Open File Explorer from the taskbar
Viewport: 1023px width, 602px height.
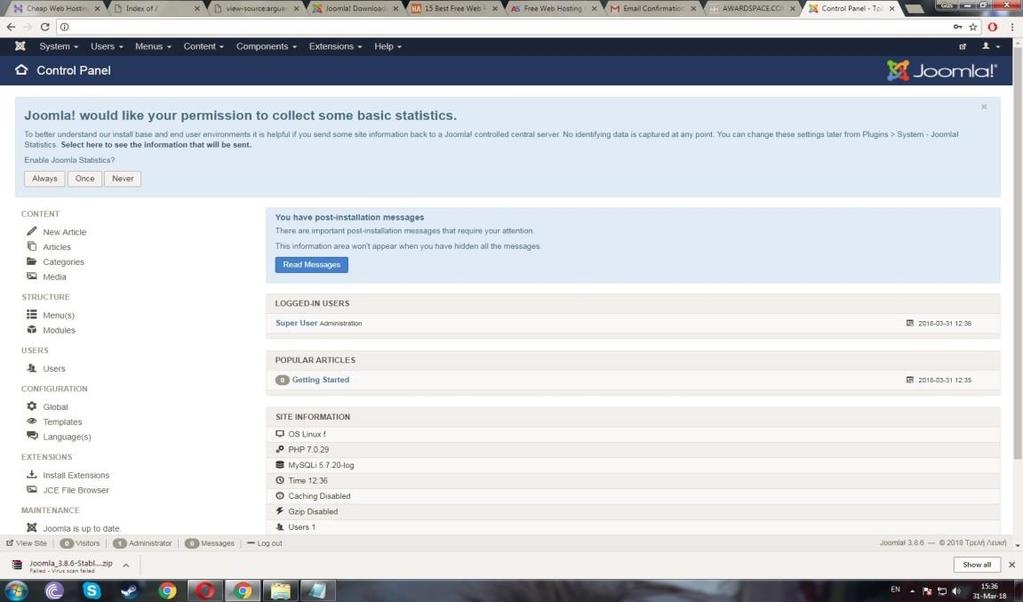pyautogui.click(x=281, y=590)
